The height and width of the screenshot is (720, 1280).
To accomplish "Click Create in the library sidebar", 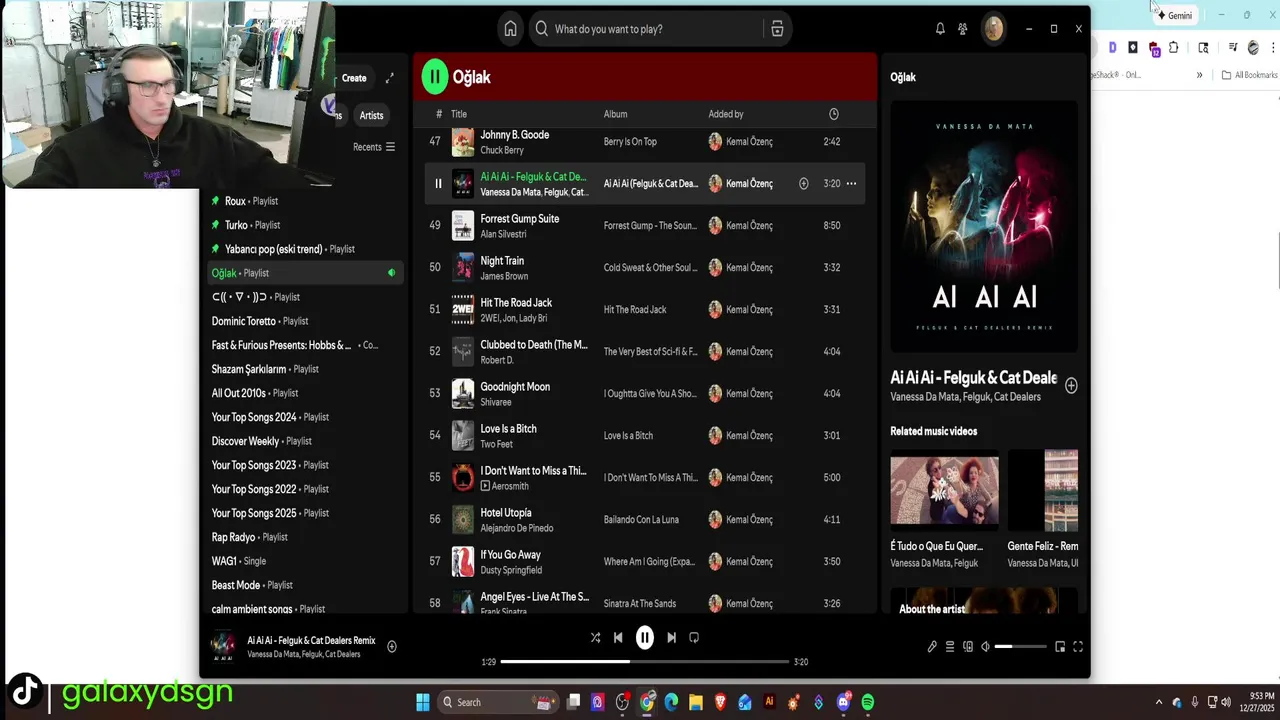I will coord(354,78).
